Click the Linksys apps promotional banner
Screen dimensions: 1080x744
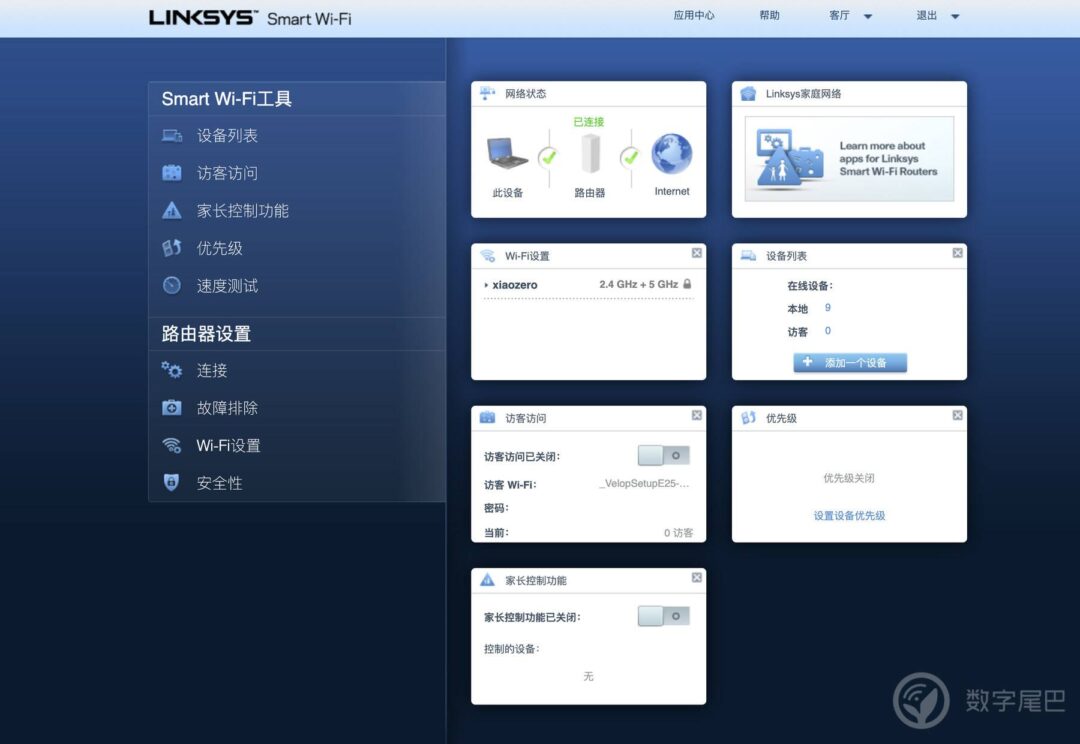(x=849, y=159)
